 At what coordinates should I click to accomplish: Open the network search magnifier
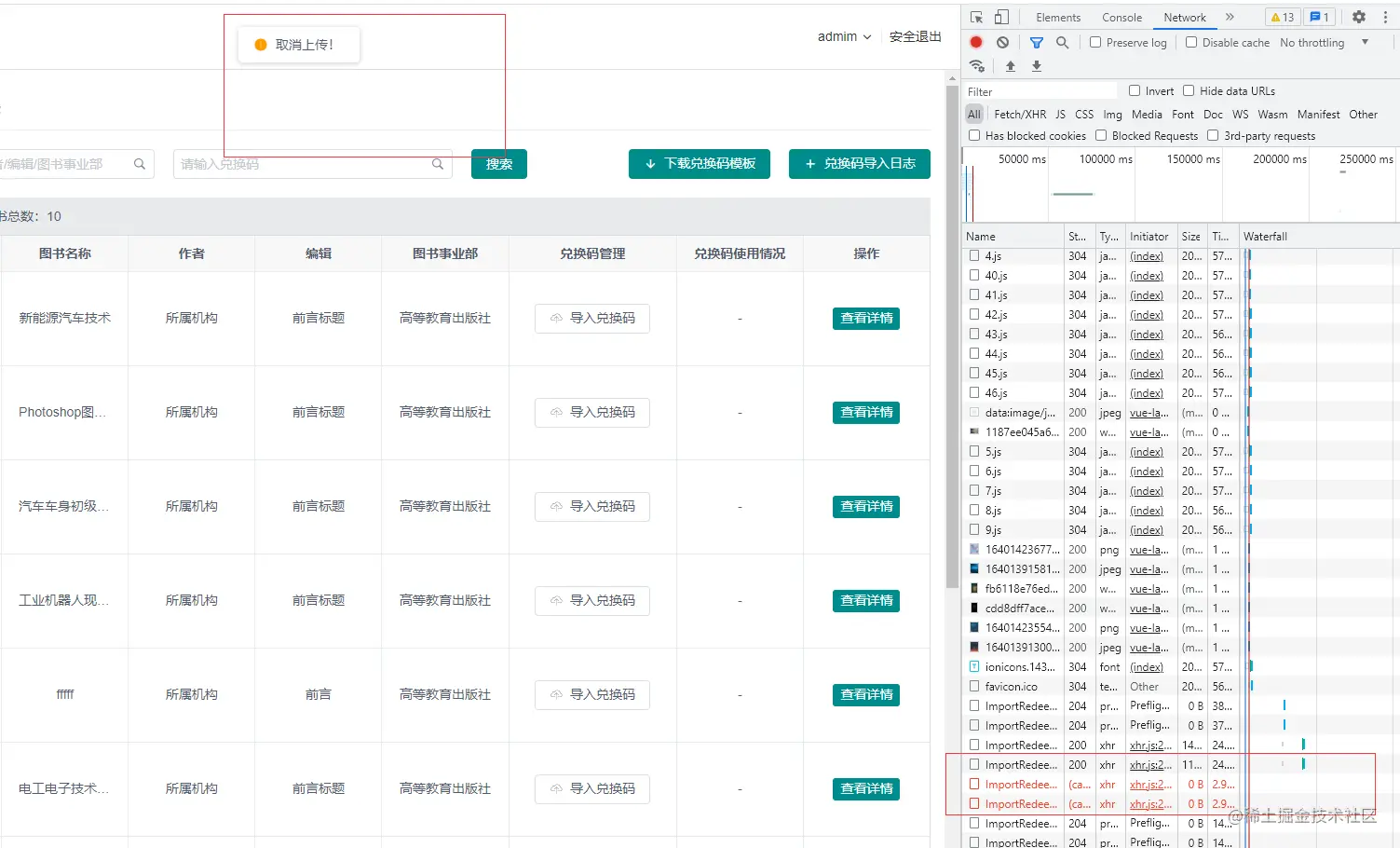[1062, 43]
